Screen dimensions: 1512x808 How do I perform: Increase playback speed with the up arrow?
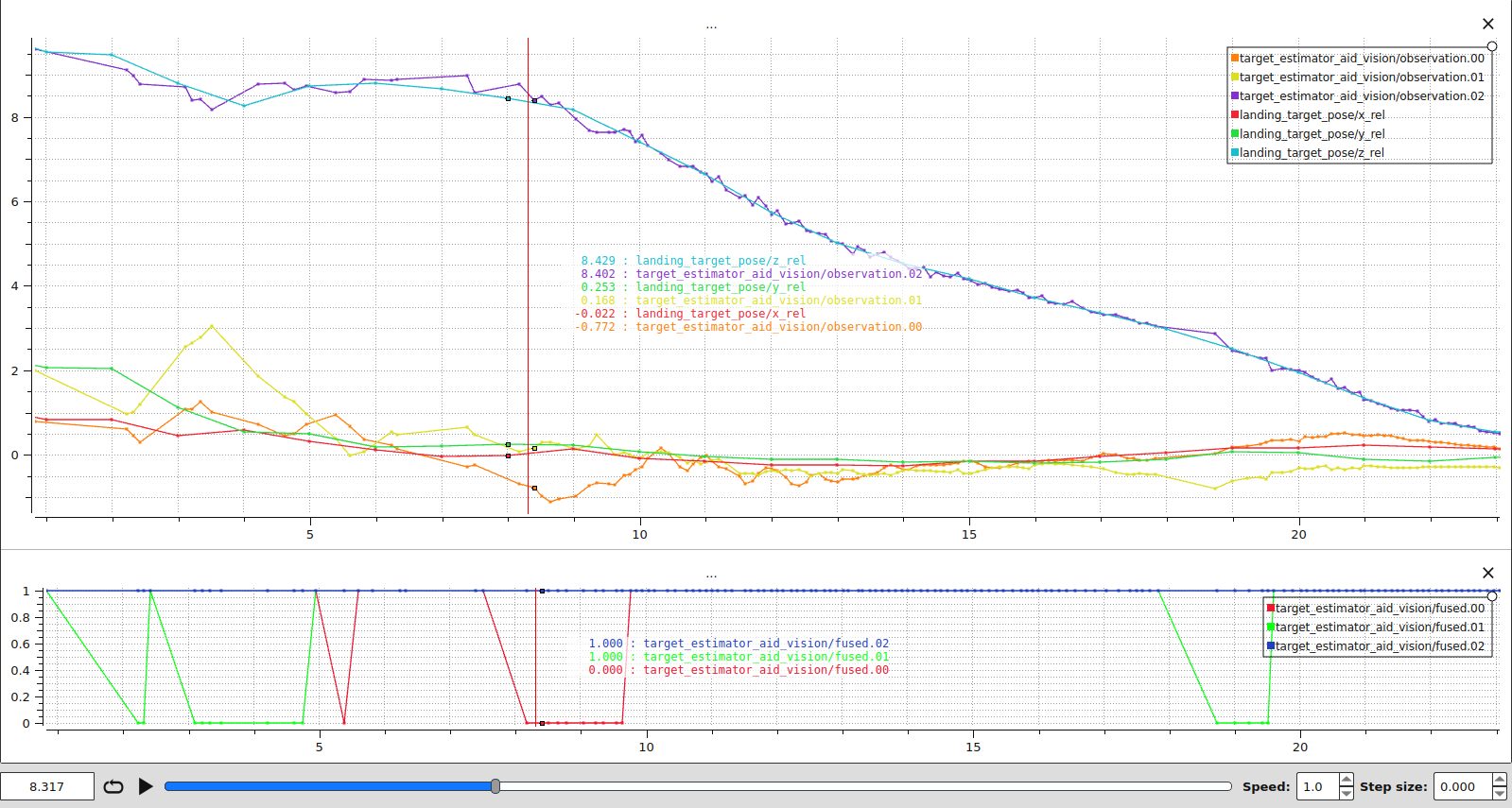[x=1347, y=780]
